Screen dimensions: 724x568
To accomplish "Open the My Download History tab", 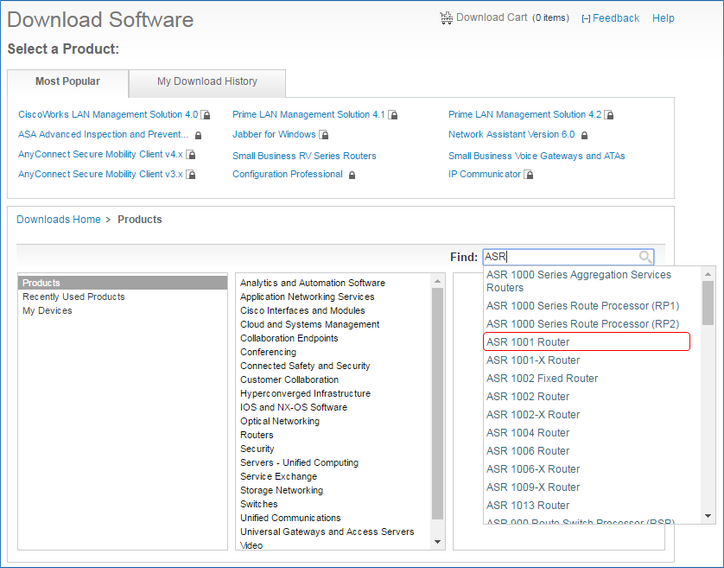I will point(207,82).
